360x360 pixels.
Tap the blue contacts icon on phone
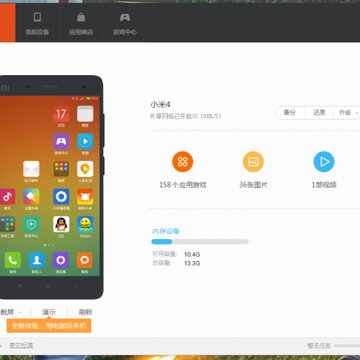tap(37, 260)
